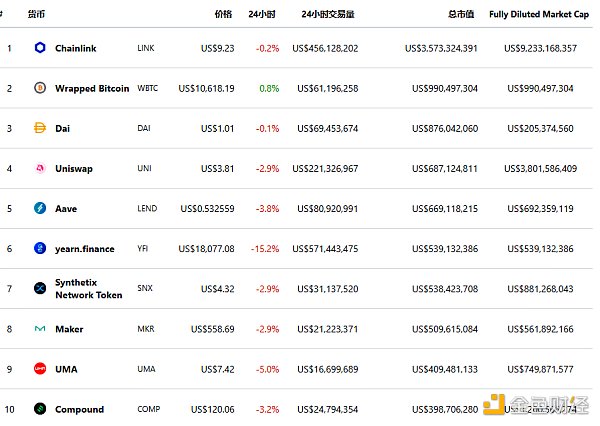Click the Wrapped Bitcoin coin icon
The width and height of the screenshot is (600, 426).
(x=40, y=88)
